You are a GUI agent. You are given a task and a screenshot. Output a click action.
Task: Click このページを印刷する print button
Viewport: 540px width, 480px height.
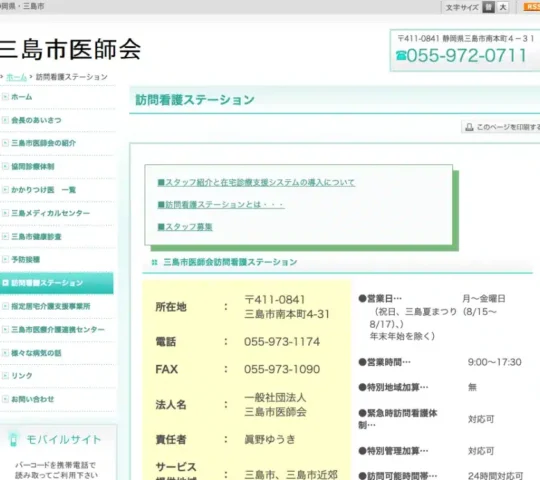pyautogui.click(x=501, y=127)
